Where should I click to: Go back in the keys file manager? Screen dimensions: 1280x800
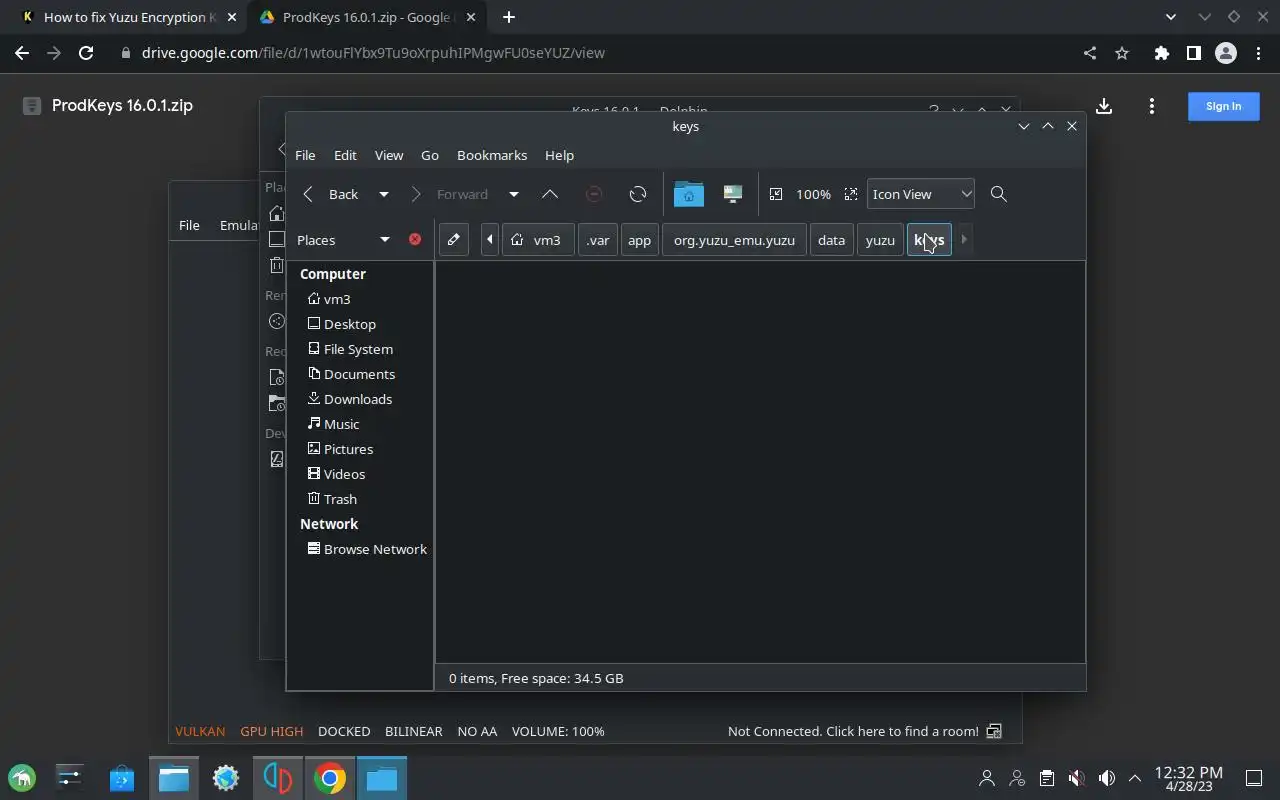[332, 194]
